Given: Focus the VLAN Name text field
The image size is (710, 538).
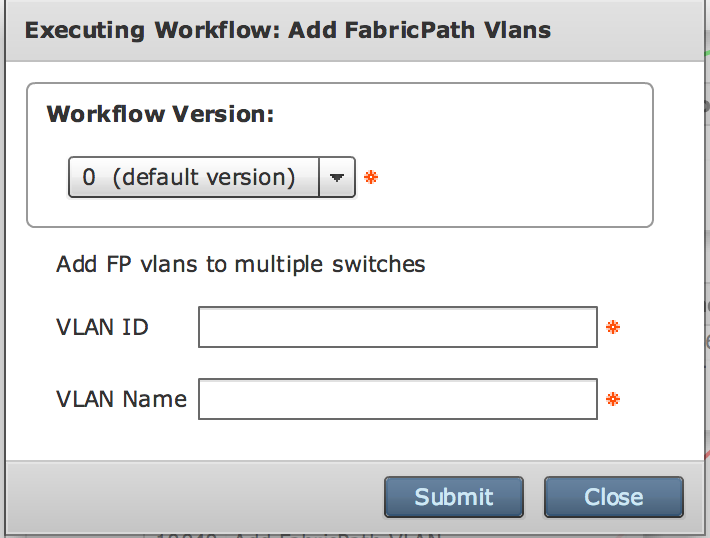Looking at the screenshot, I should (398, 399).
